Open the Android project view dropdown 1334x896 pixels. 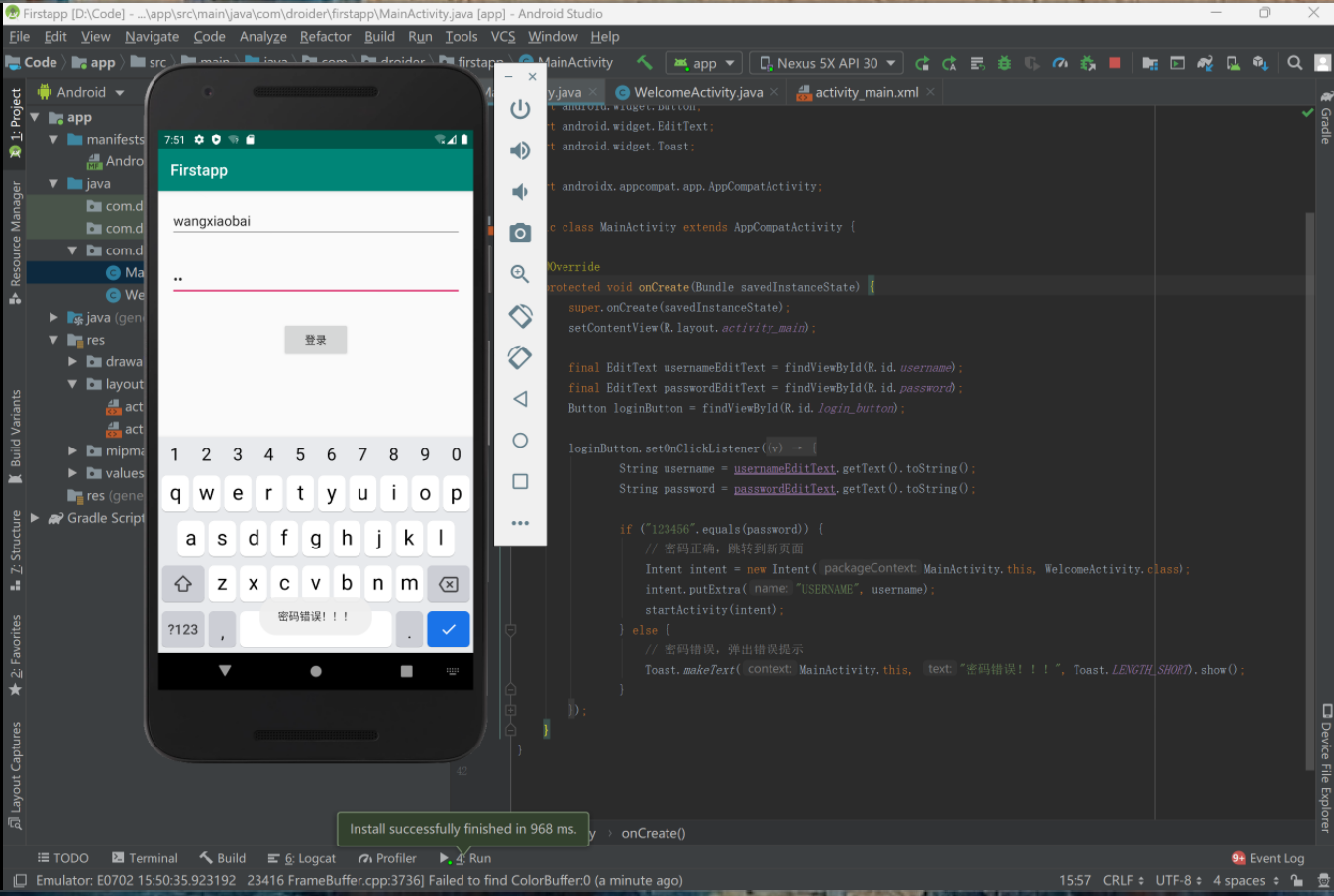click(x=81, y=92)
